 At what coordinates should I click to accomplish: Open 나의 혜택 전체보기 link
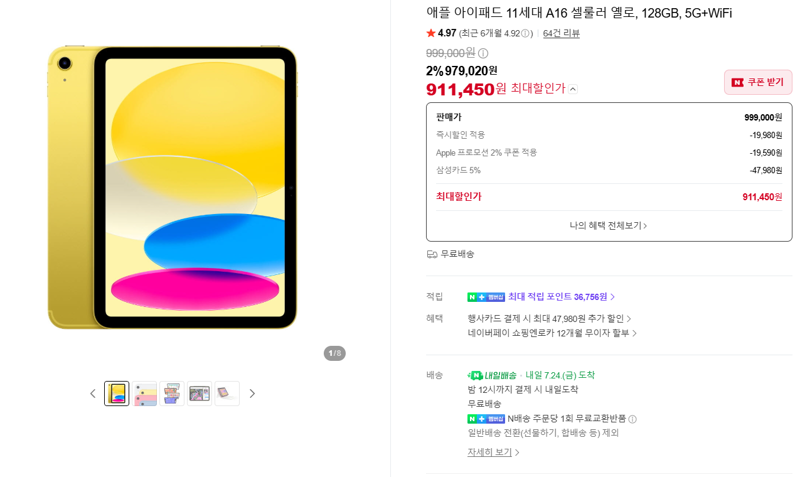pyautogui.click(x=608, y=225)
